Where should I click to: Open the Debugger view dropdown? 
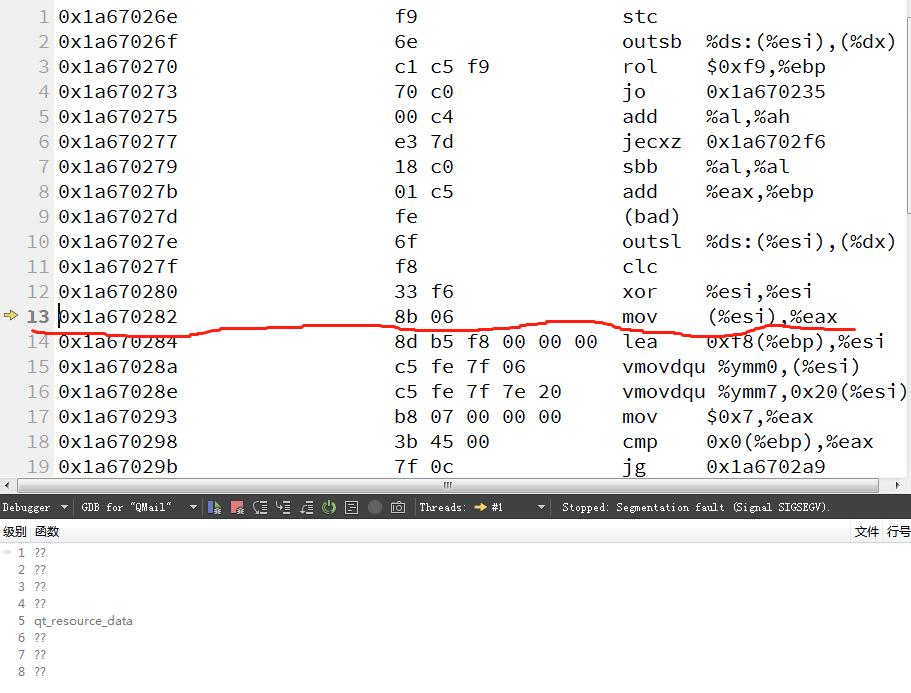(35, 508)
